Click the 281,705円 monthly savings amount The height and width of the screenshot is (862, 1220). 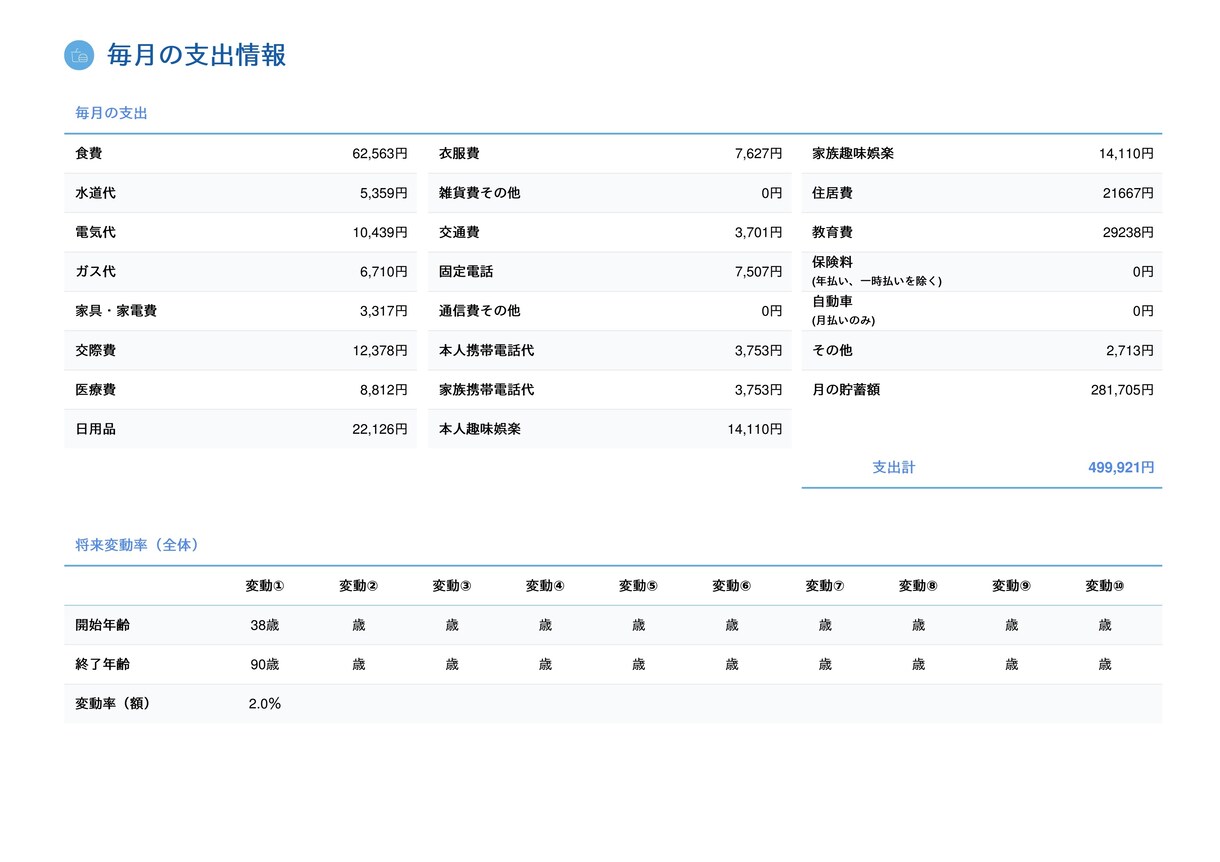click(x=1122, y=390)
